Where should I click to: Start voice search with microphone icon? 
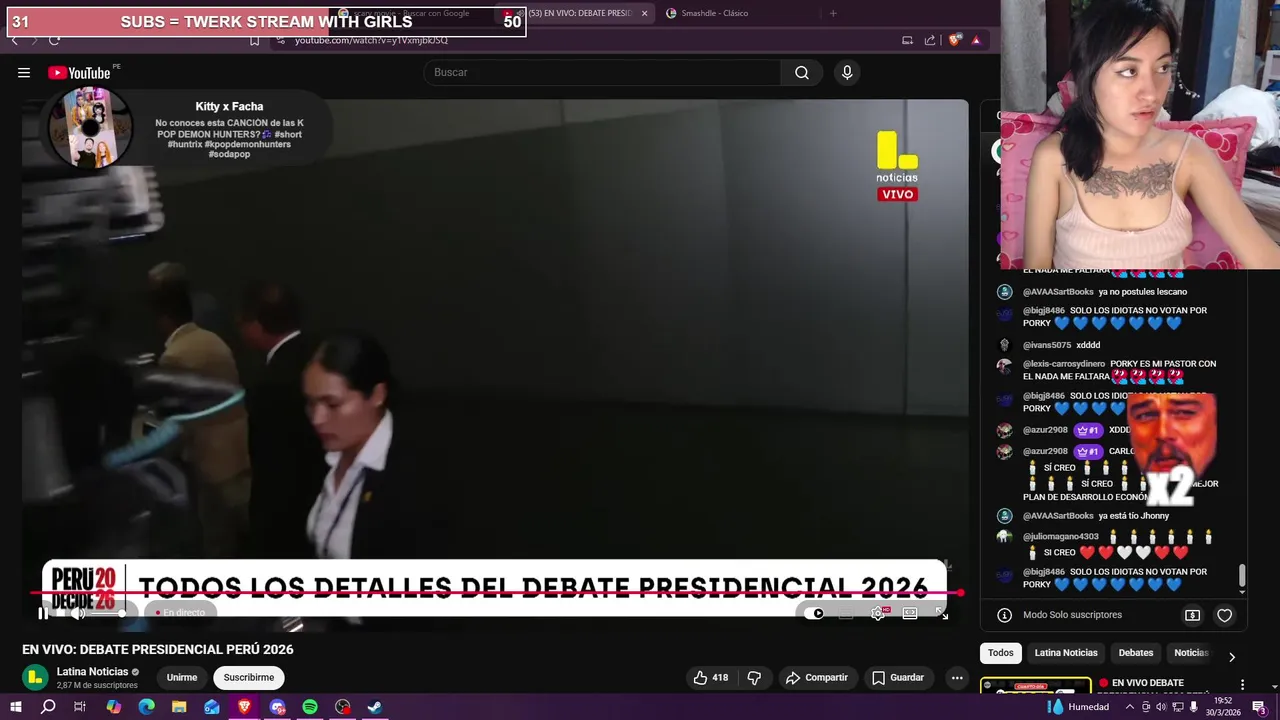click(x=847, y=72)
